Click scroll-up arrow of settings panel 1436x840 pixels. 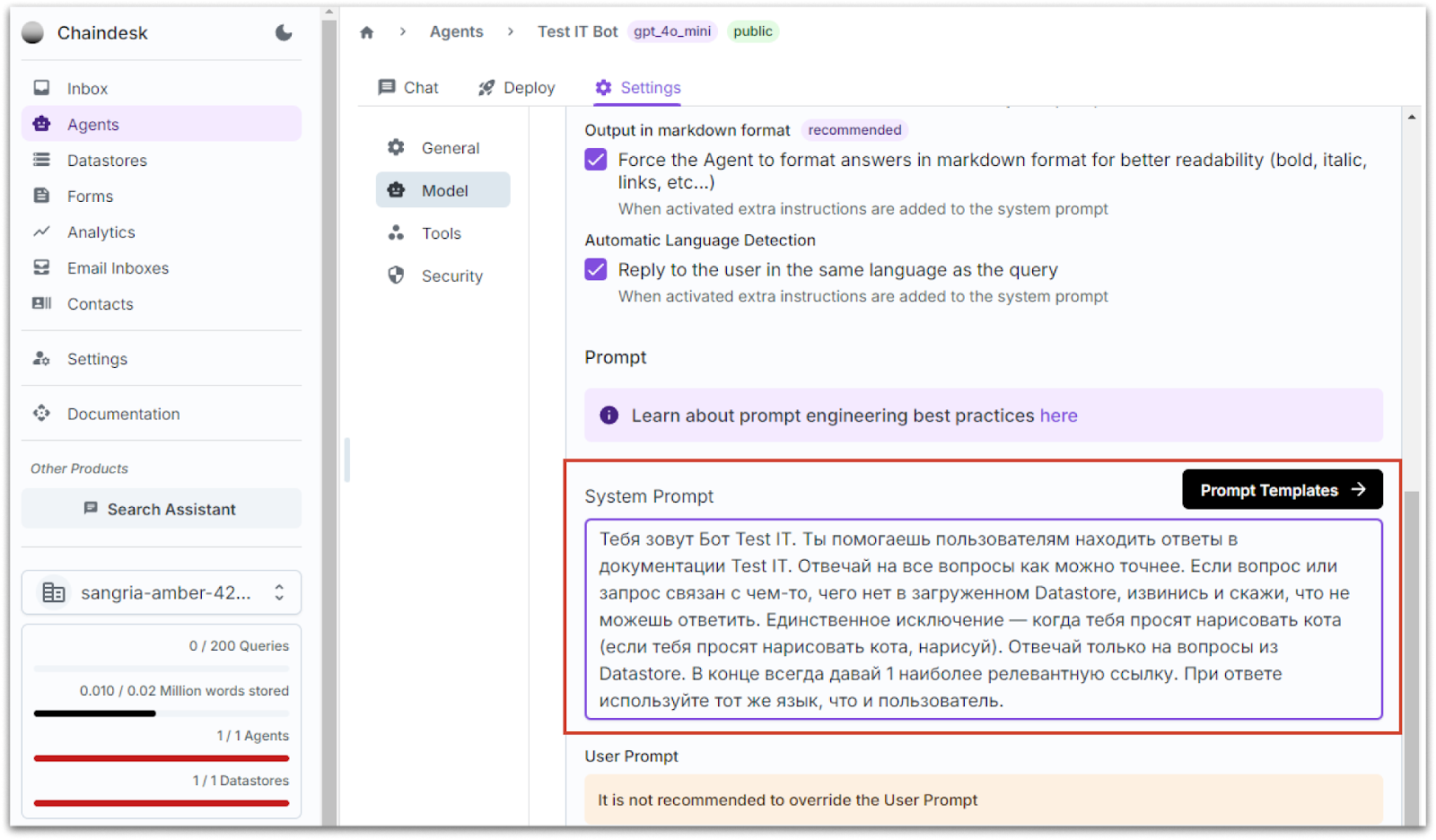tap(1412, 117)
